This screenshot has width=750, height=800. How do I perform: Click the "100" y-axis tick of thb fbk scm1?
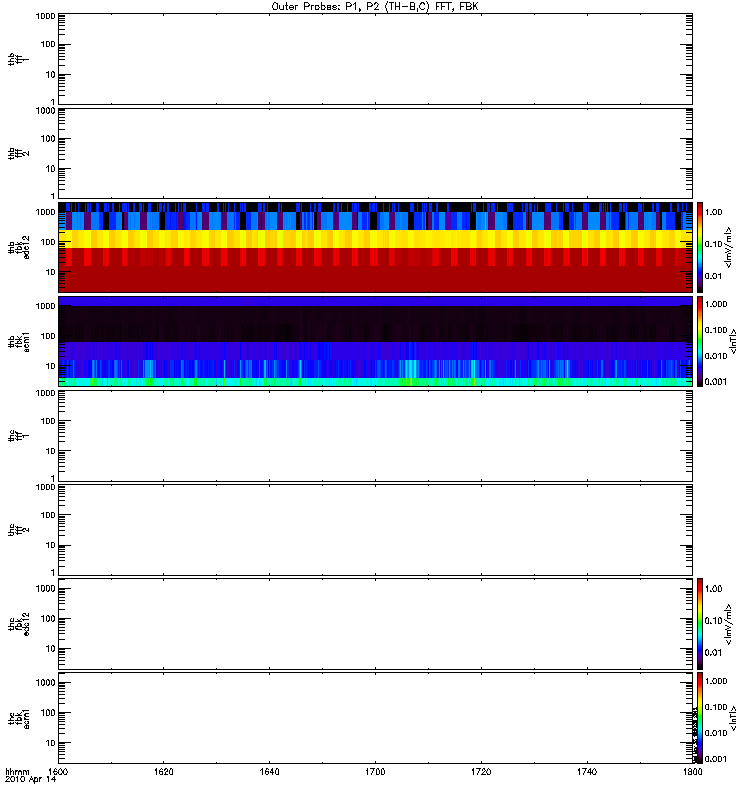[x=48, y=336]
